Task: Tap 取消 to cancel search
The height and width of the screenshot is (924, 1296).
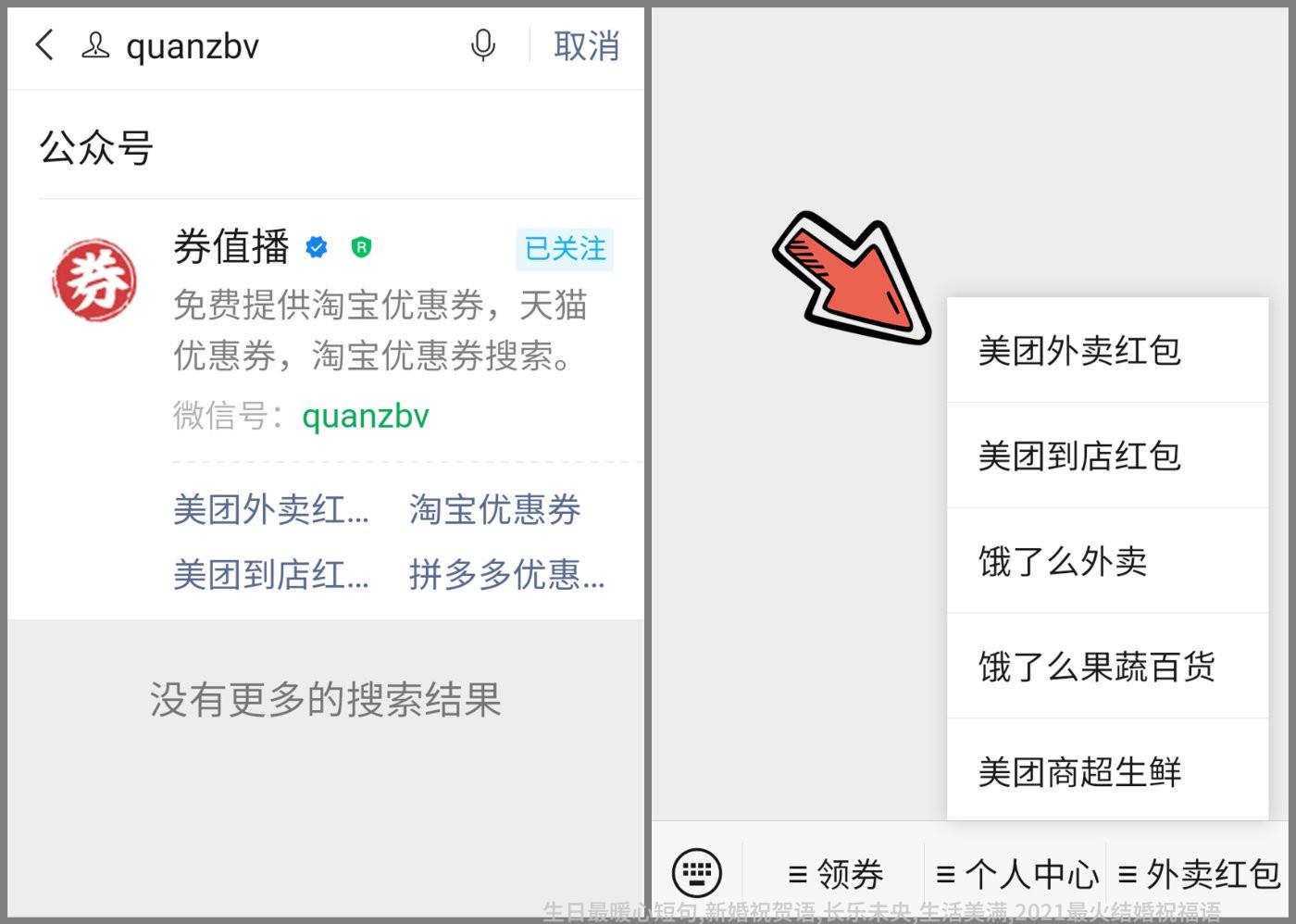Action: [586, 45]
